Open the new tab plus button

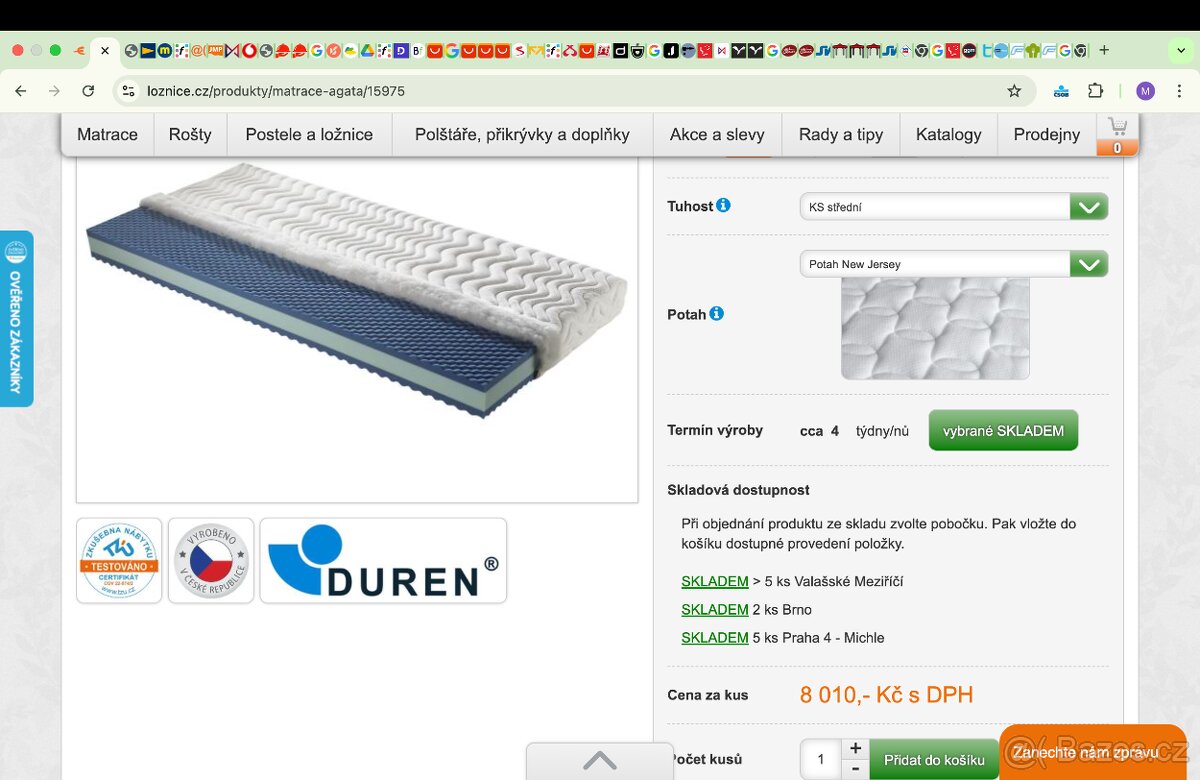tap(1104, 50)
